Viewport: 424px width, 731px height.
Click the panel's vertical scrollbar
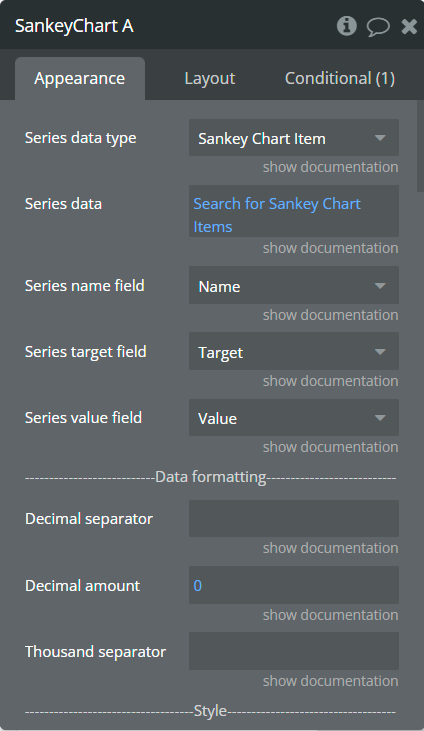pyautogui.click(x=420, y=146)
